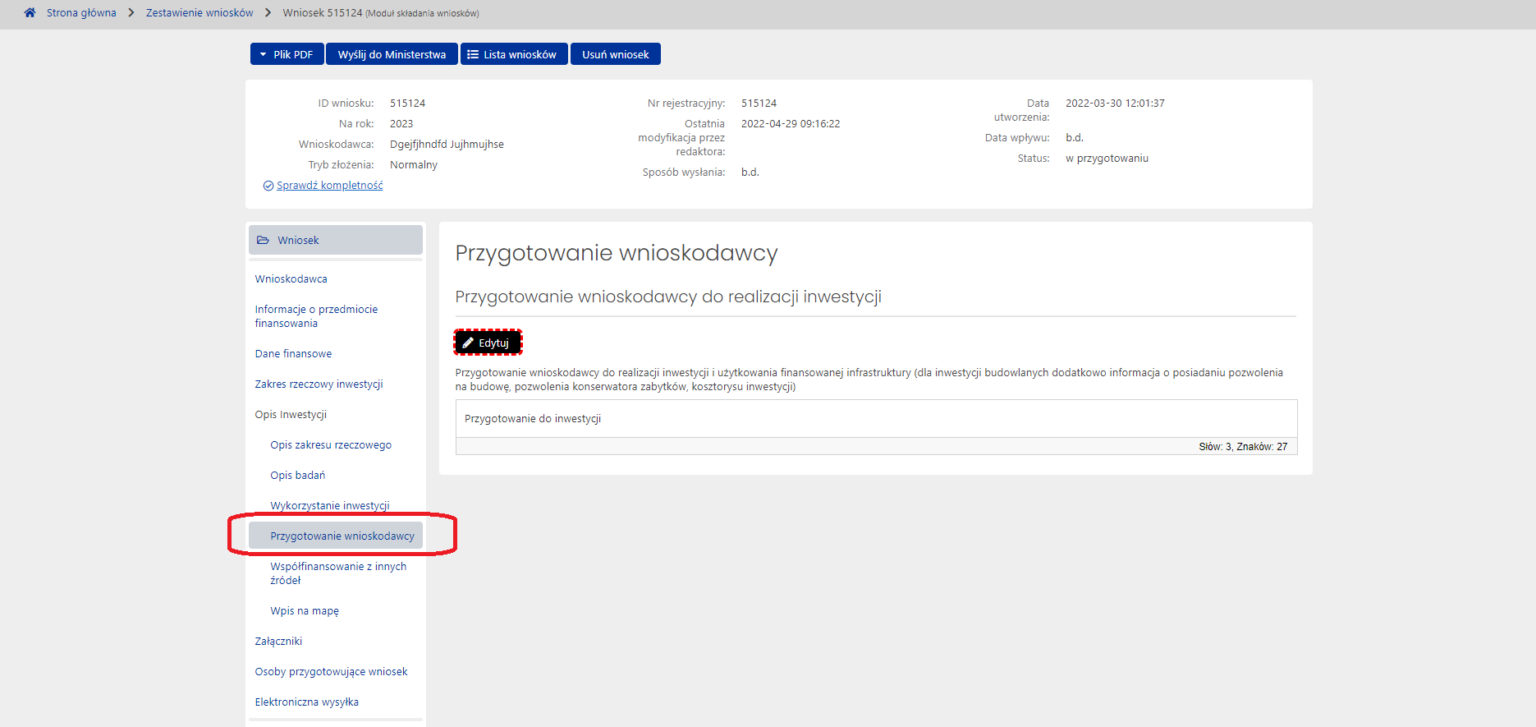Click Sprawdź kompletność link
This screenshot has width=1536, height=727.
(329, 186)
